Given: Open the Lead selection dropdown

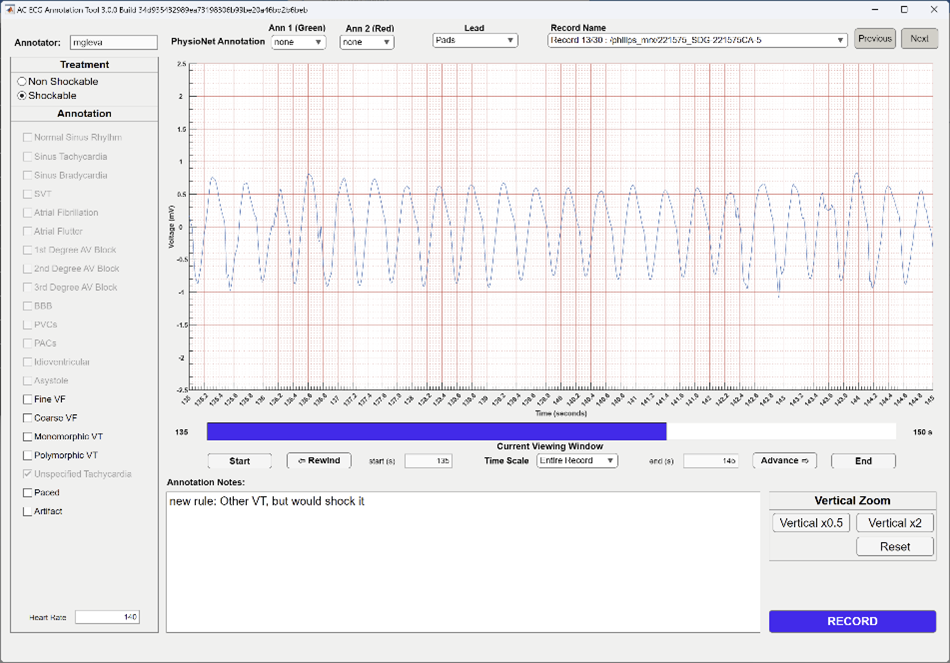Looking at the screenshot, I should (x=475, y=41).
